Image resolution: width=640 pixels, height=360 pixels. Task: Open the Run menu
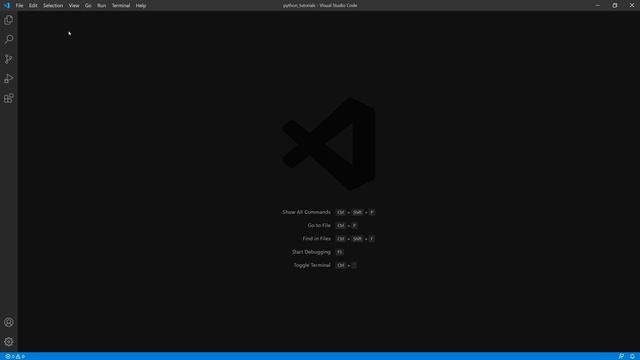(x=102, y=6)
